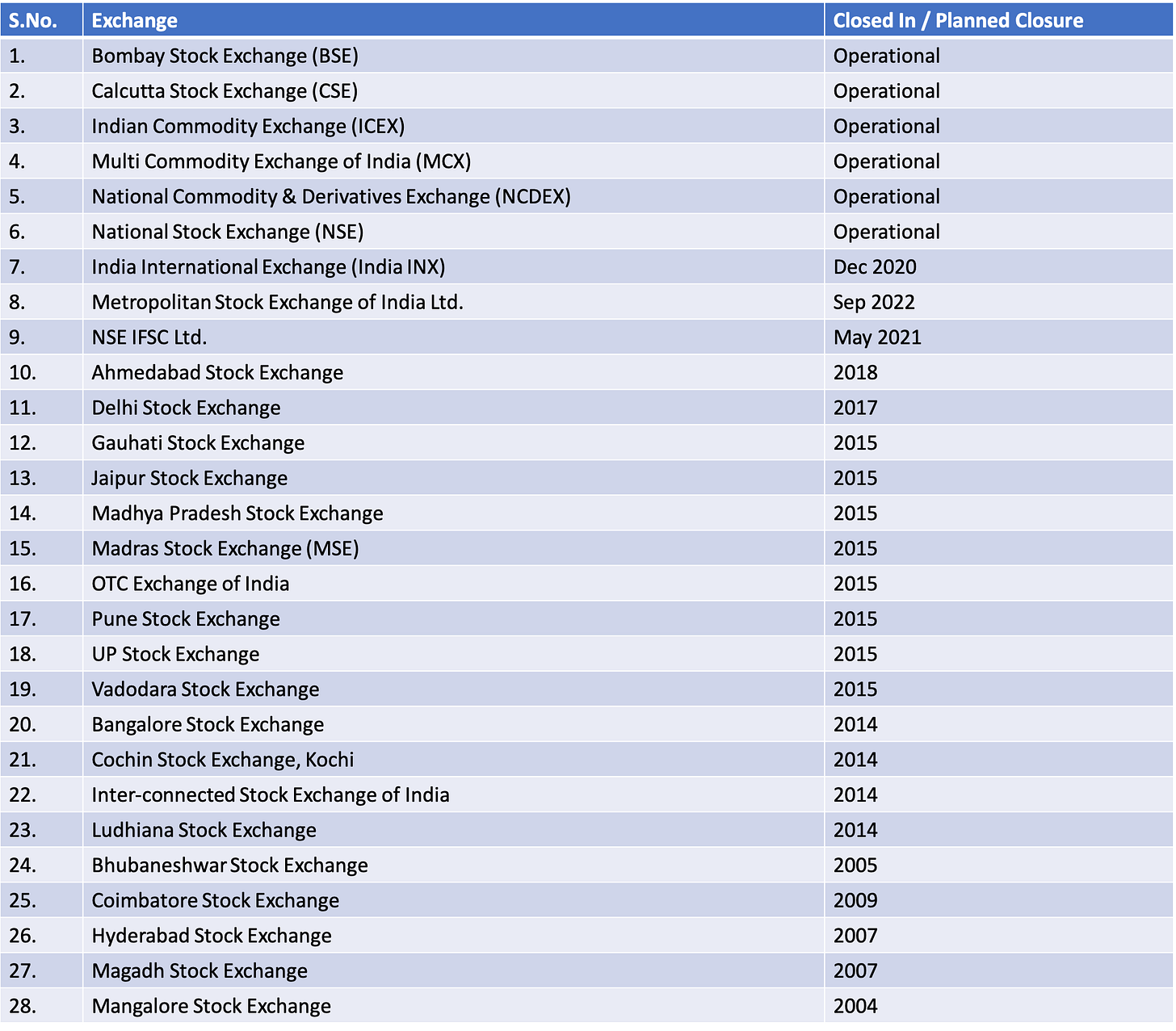Select 'Delhi Stock Exchange' cell

click(x=453, y=408)
